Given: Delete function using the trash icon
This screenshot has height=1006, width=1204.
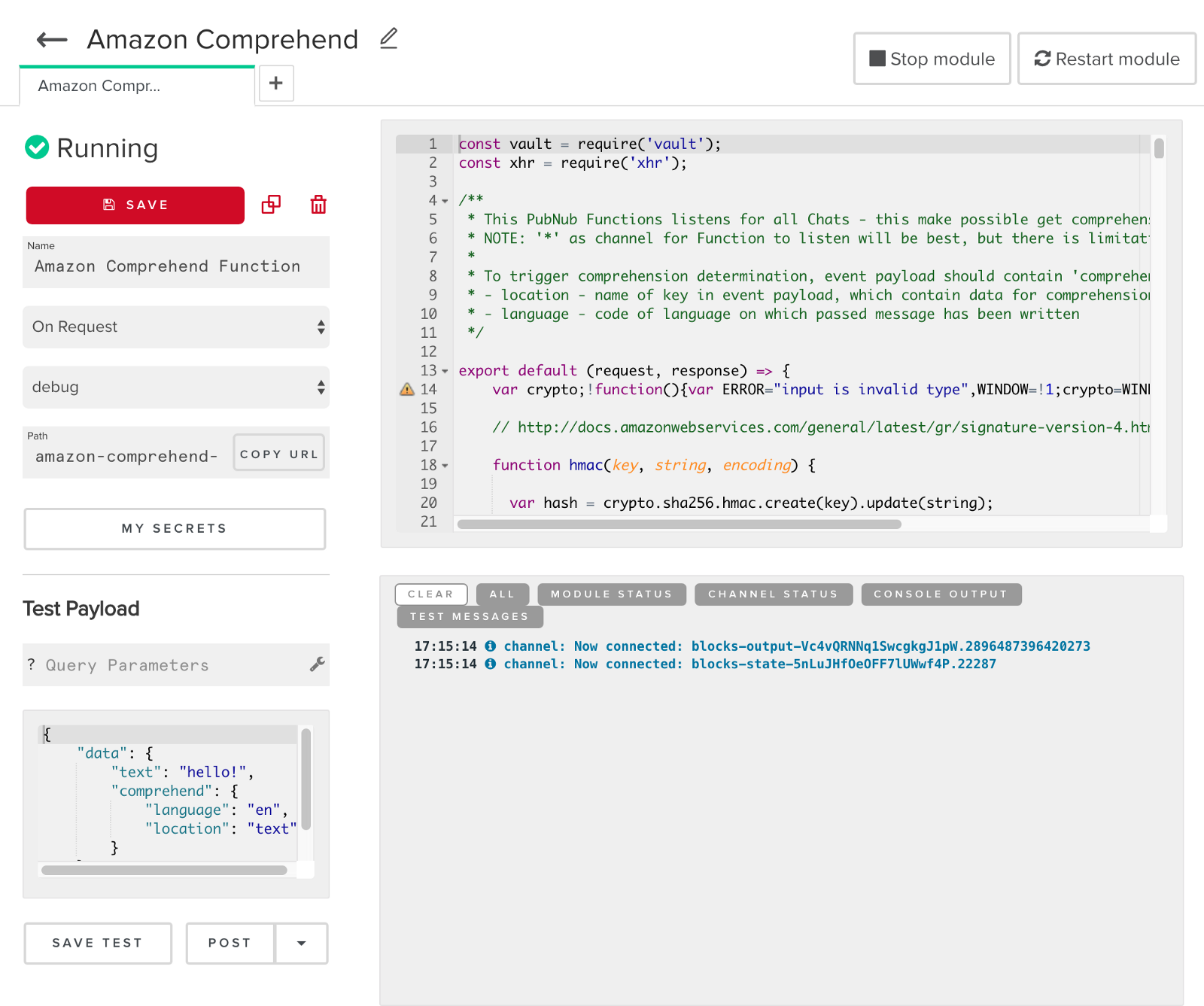Looking at the screenshot, I should [318, 205].
